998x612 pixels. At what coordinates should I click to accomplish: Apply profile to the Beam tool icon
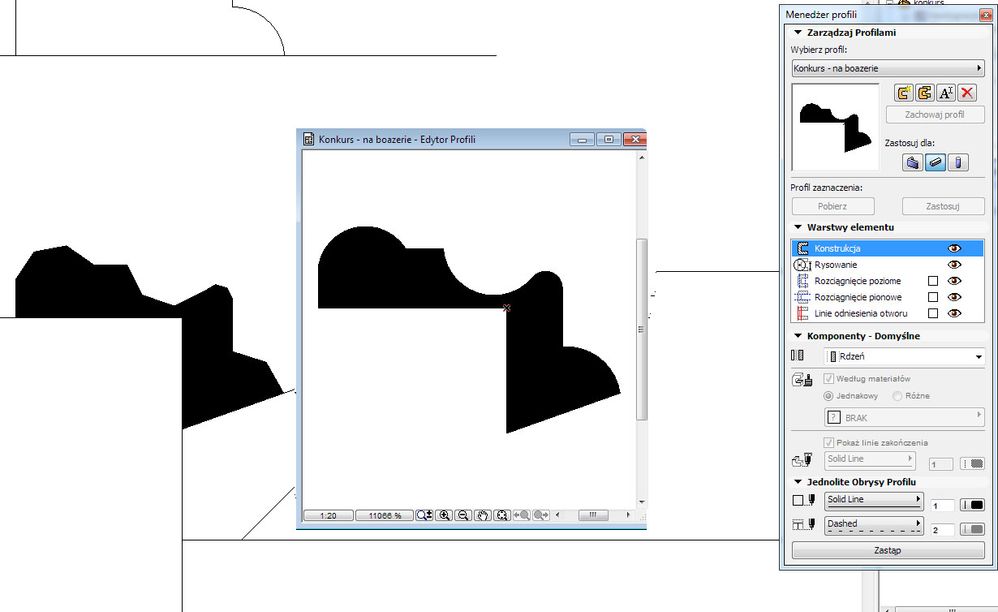935,162
